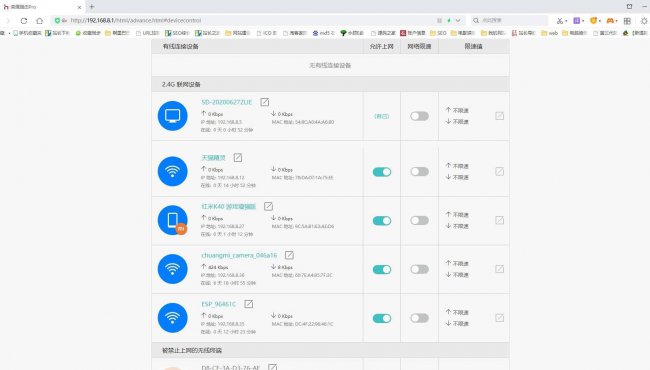Open the scissors screenshot tool dropdown
The height and width of the screenshot is (370, 650).
[x=566, y=21]
